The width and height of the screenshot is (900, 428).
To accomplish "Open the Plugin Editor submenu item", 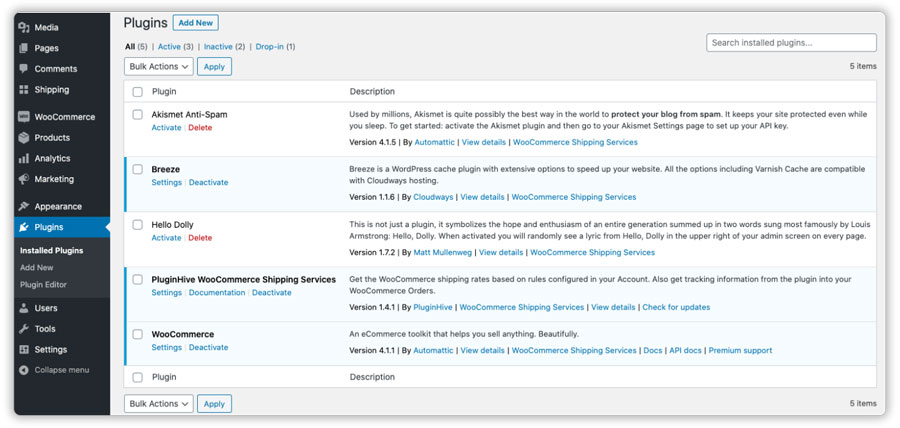I will coord(44,285).
